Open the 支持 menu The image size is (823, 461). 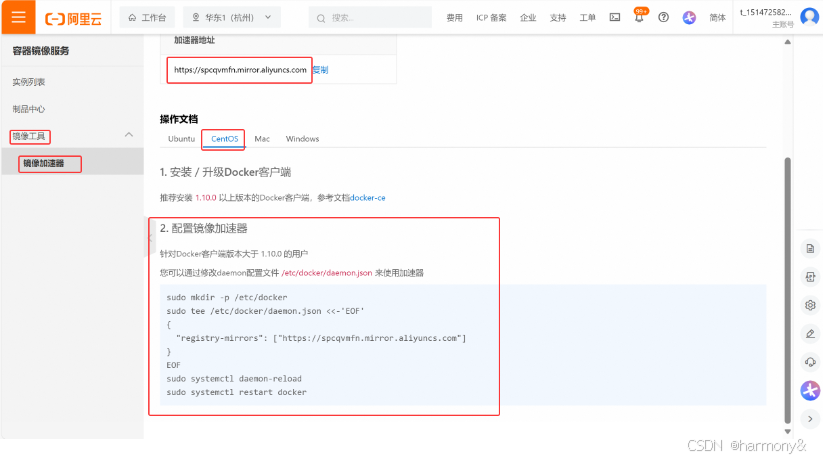tap(557, 18)
